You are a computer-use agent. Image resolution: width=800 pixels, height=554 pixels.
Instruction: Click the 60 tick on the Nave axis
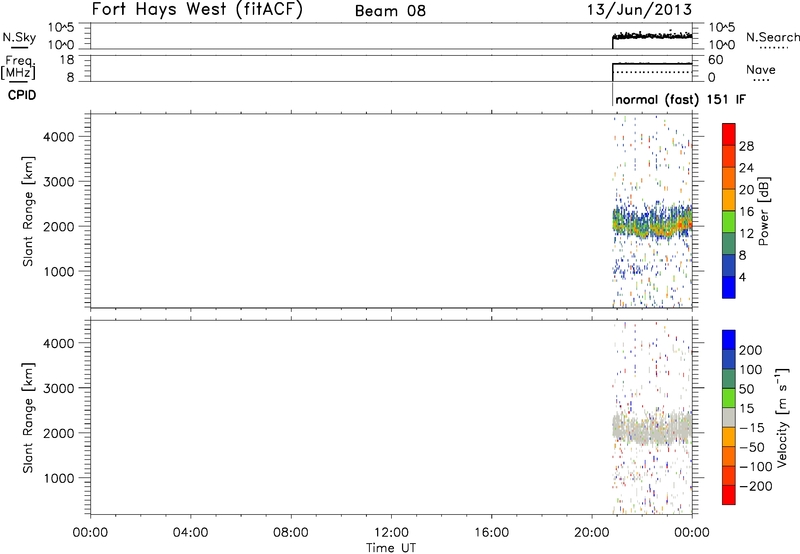point(715,60)
